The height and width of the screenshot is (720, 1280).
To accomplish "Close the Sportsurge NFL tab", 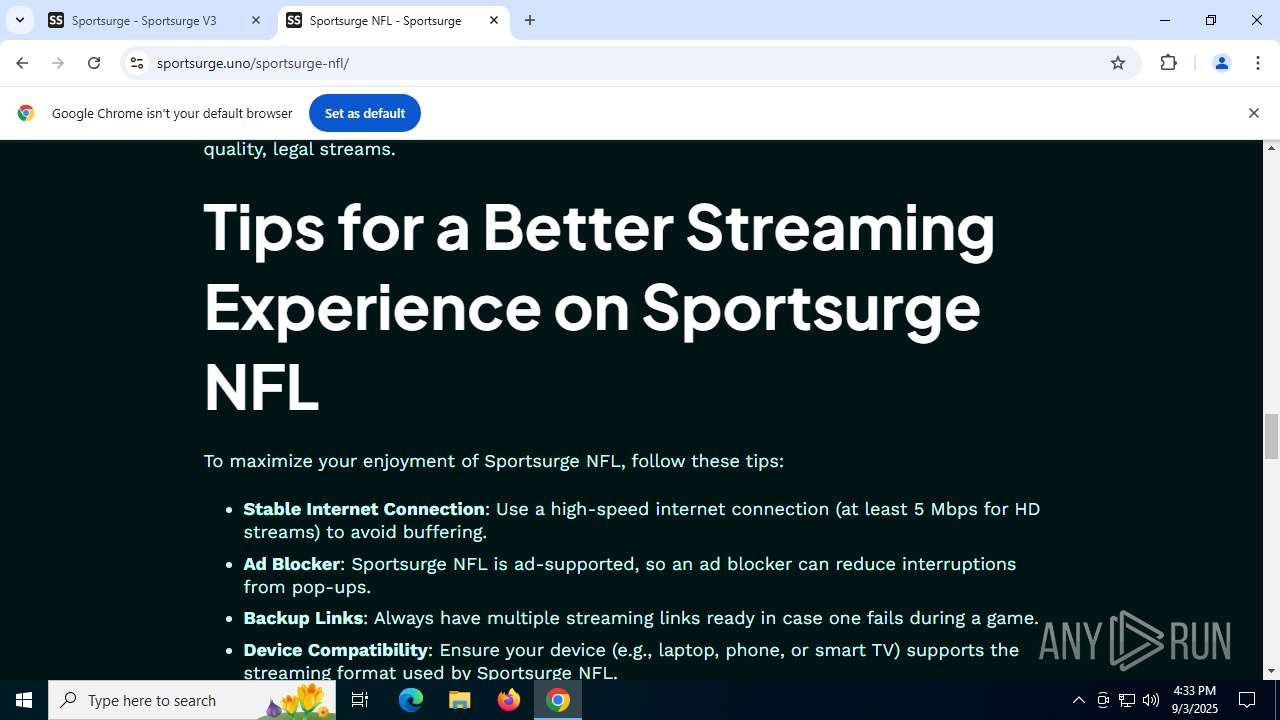I will [494, 20].
